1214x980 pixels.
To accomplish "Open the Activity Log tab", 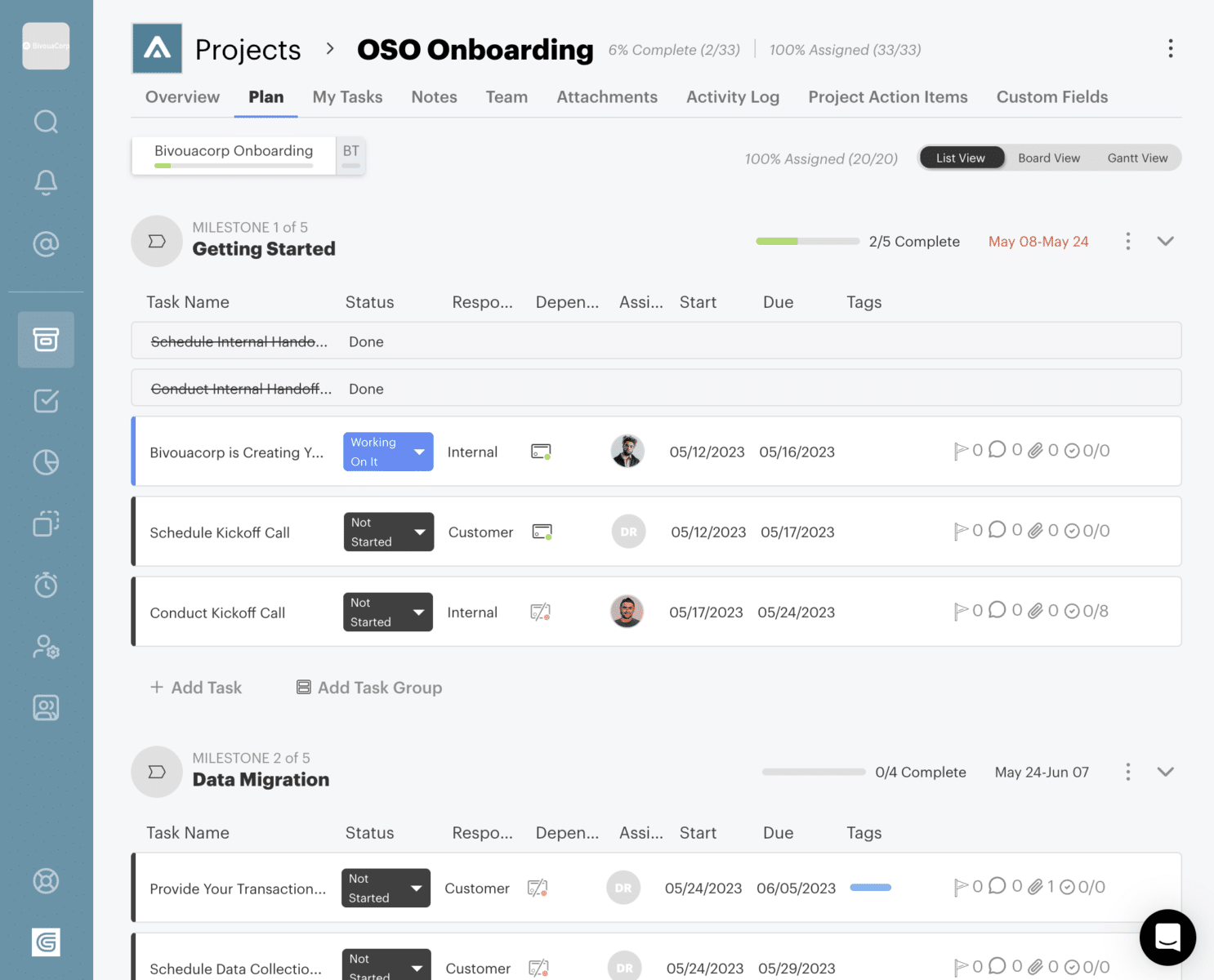I will (732, 97).
